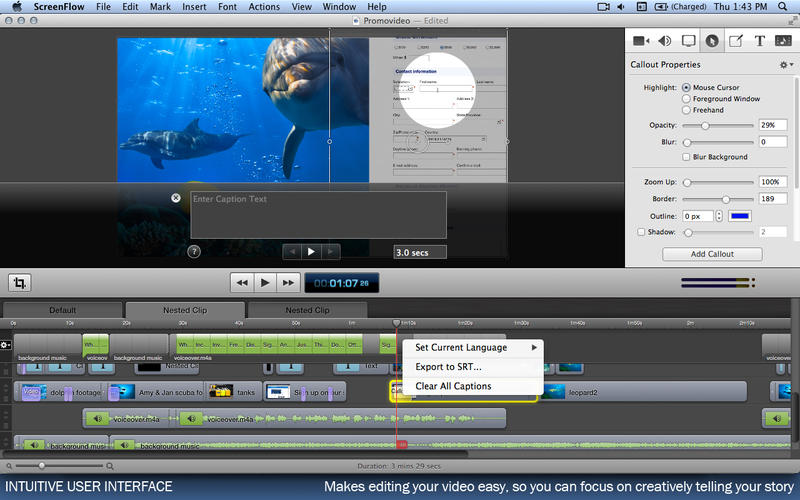Select the Freehand highlight radio button
Viewport: 800px width, 500px height.
point(686,110)
